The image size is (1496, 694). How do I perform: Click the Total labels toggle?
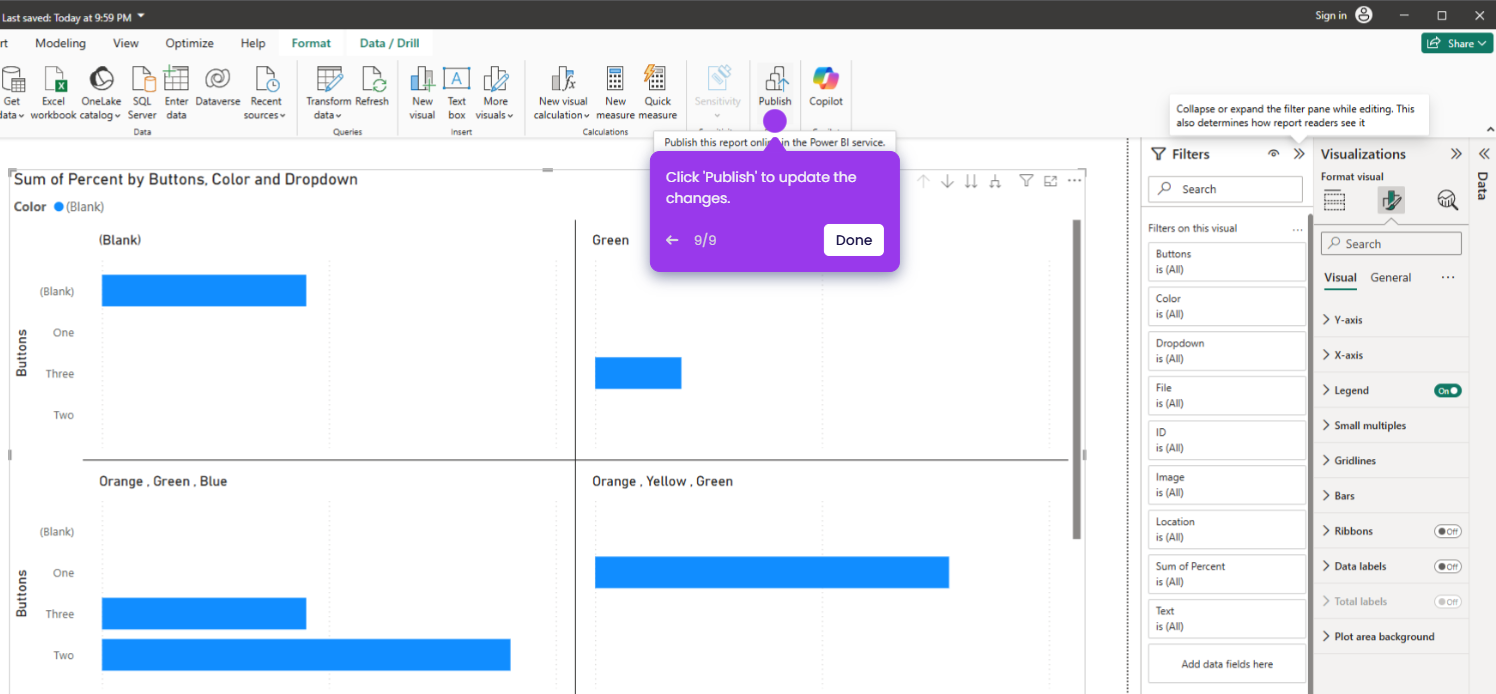[x=1447, y=601]
